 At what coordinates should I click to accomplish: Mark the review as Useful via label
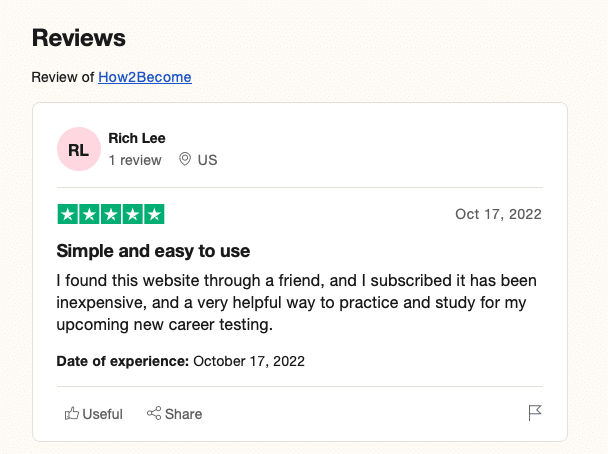pos(102,414)
